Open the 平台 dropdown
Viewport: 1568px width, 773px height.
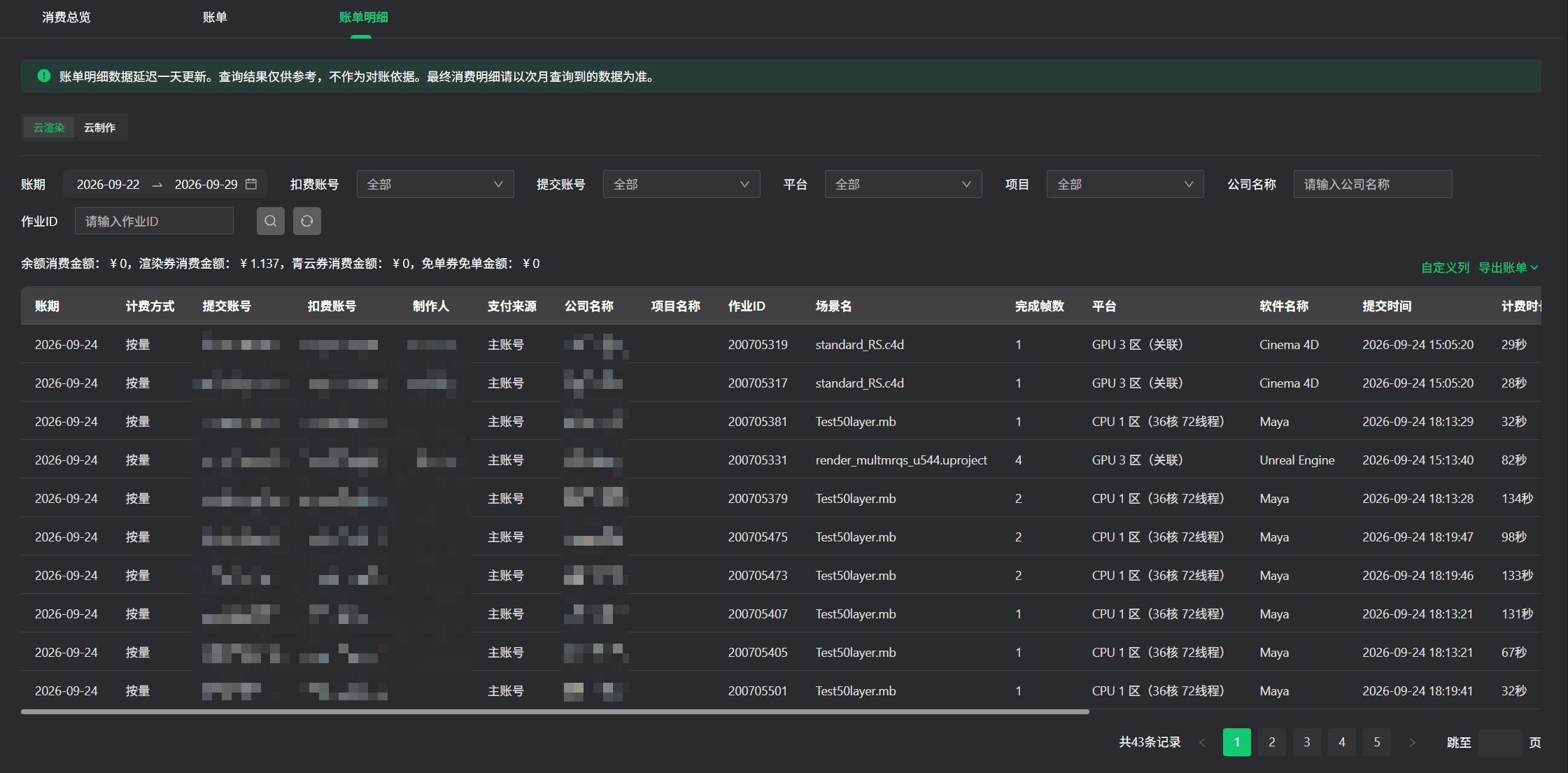click(x=903, y=184)
